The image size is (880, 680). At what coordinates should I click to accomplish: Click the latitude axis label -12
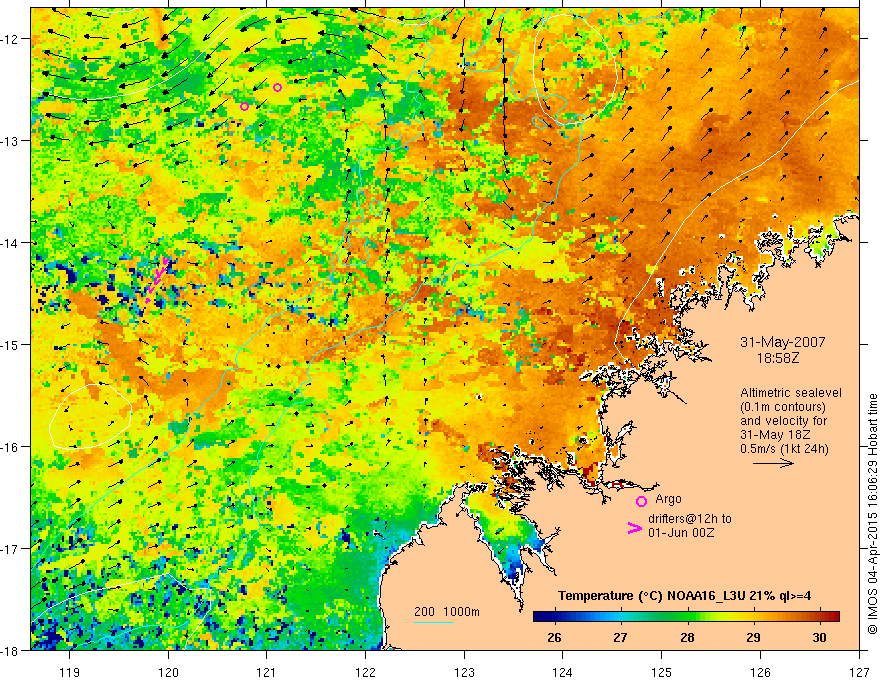tap(11, 39)
